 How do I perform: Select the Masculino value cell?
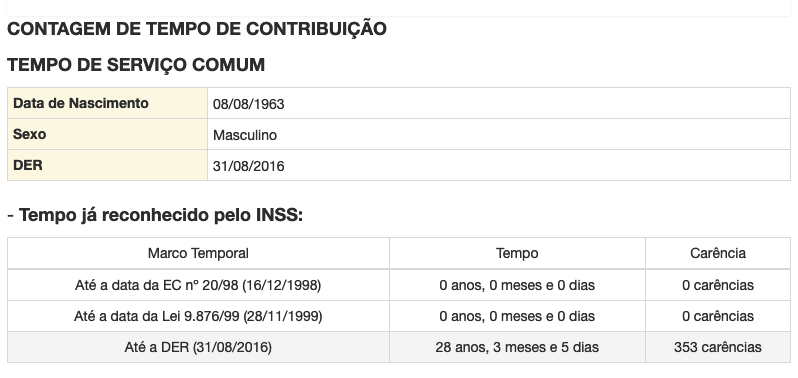[x=499, y=134]
